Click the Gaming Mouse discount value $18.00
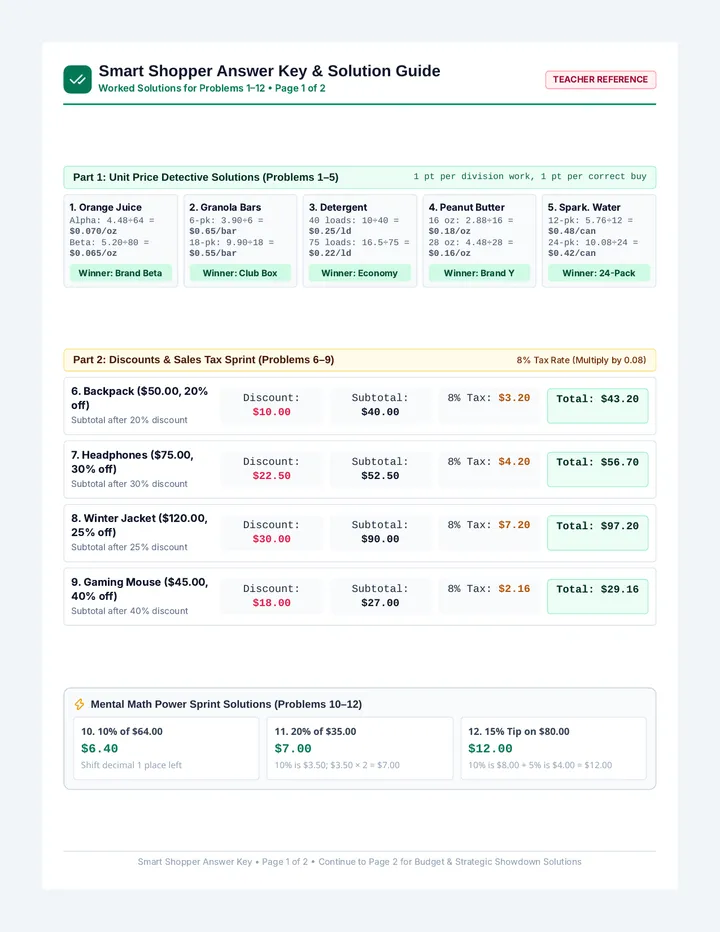The height and width of the screenshot is (932, 720). (x=272, y=603)
